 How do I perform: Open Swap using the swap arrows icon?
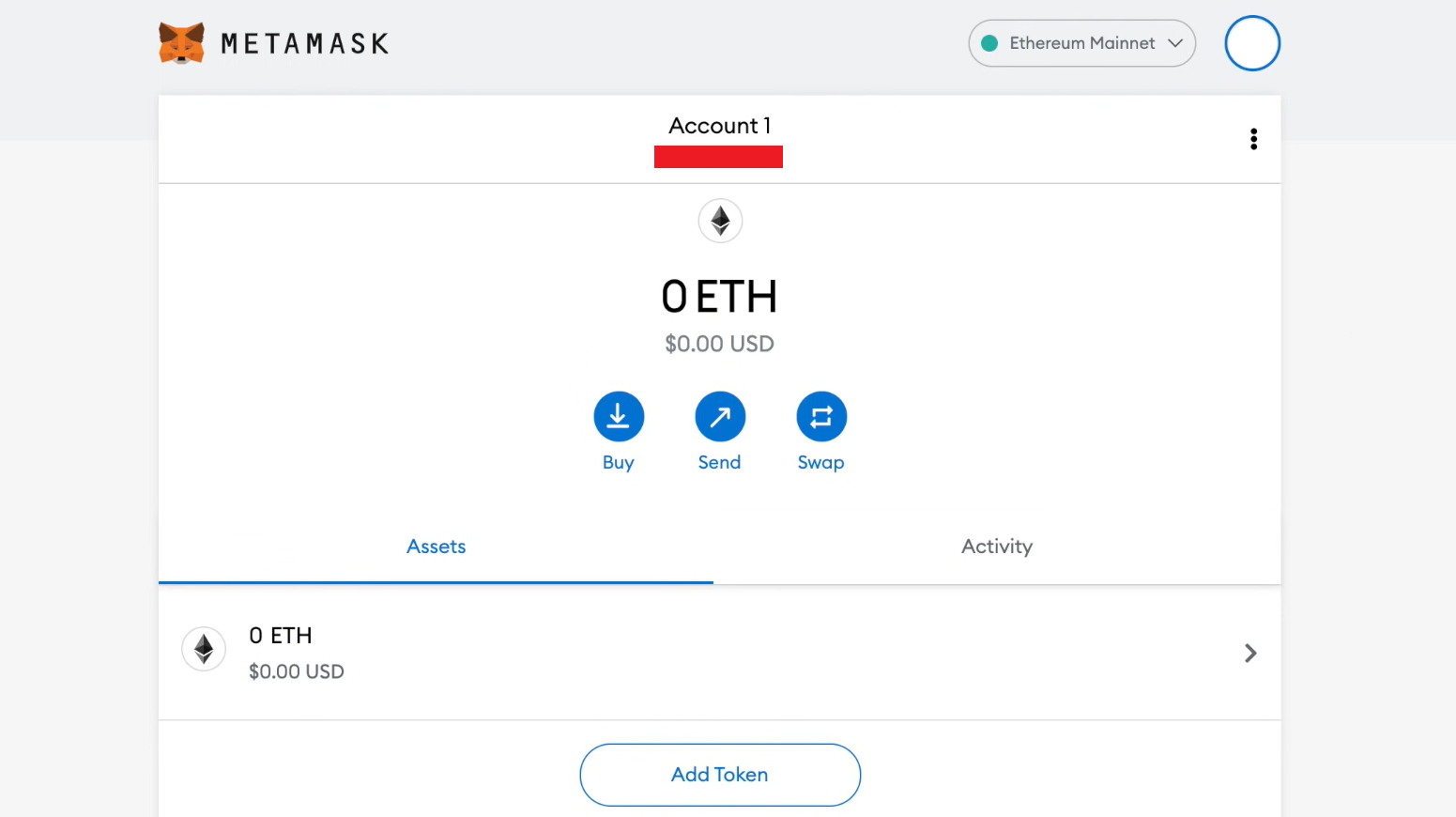pyautogui.click(x=821, y=416)
